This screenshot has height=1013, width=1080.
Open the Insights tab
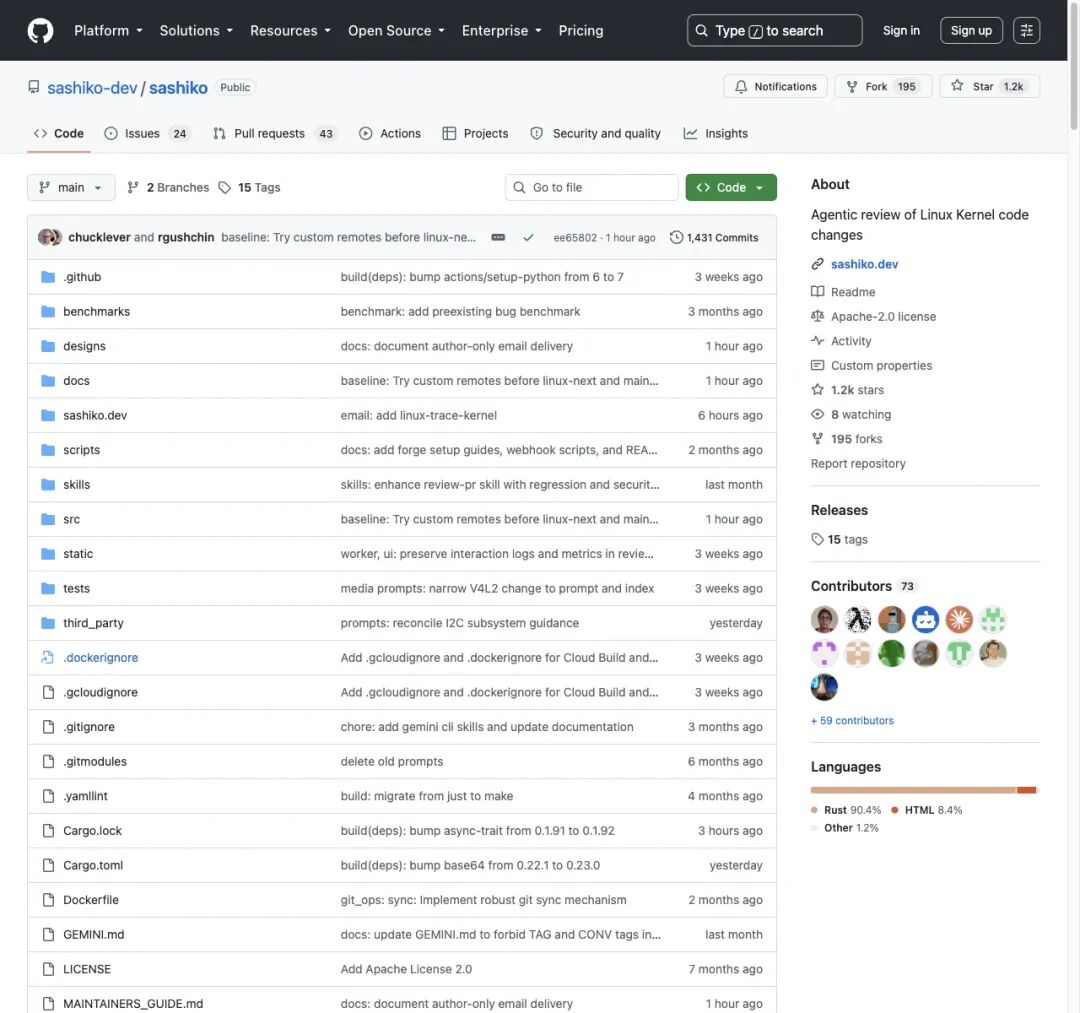(716, 134)
